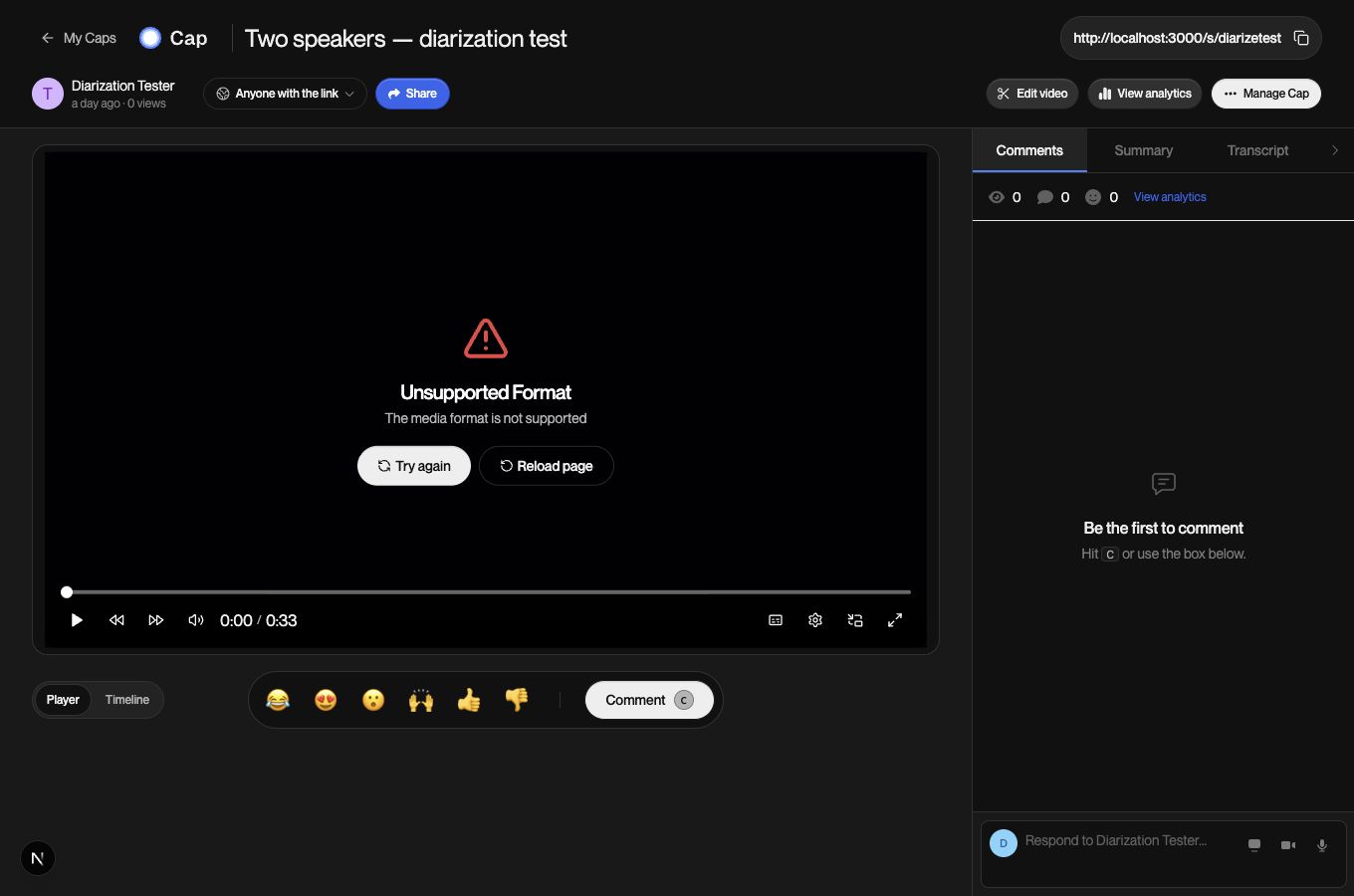Enter fullscreen with the expand icon
This screenshot has width=1354, height=896.
pos(895,620)
